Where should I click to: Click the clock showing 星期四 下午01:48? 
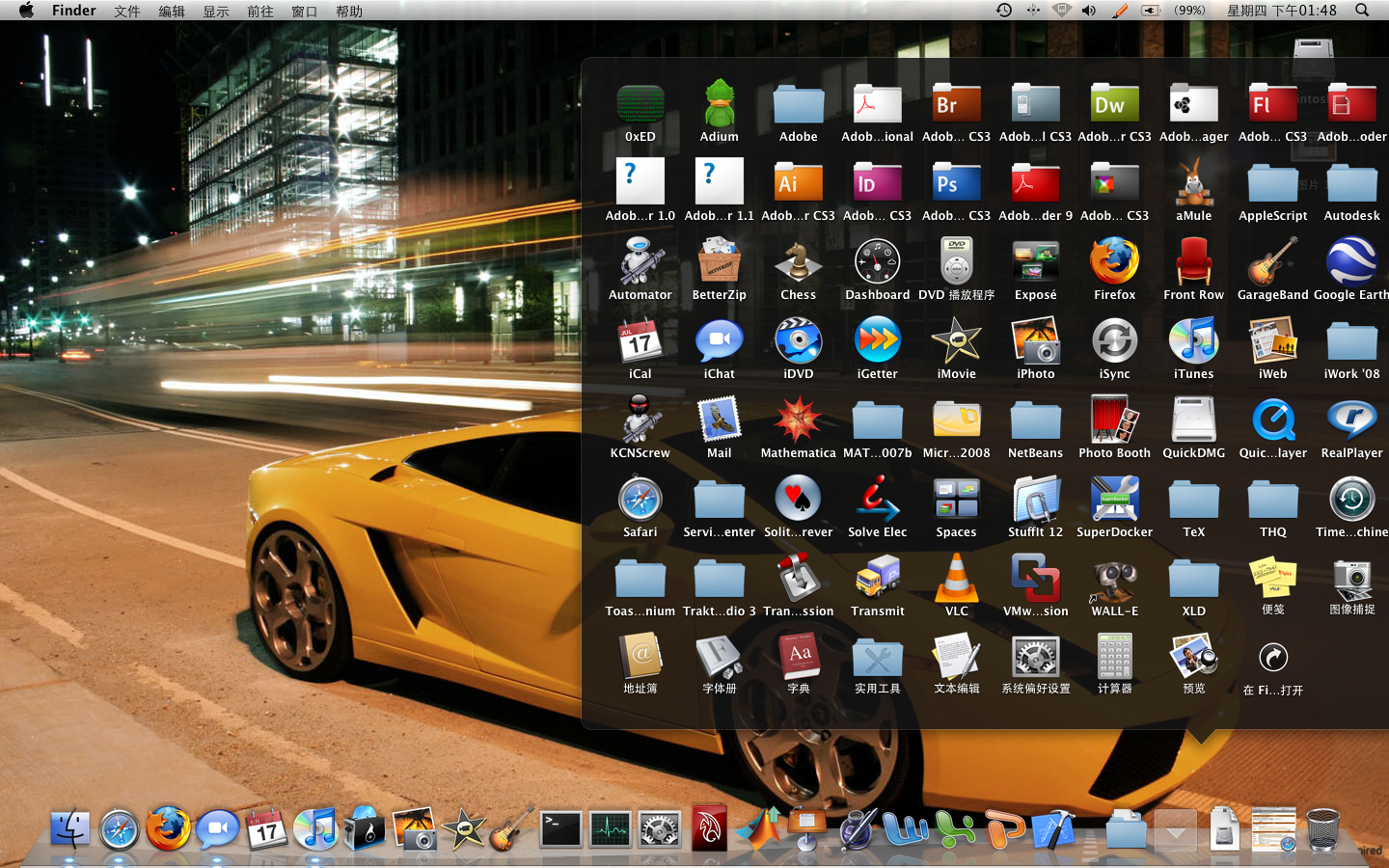point(1282,11)
